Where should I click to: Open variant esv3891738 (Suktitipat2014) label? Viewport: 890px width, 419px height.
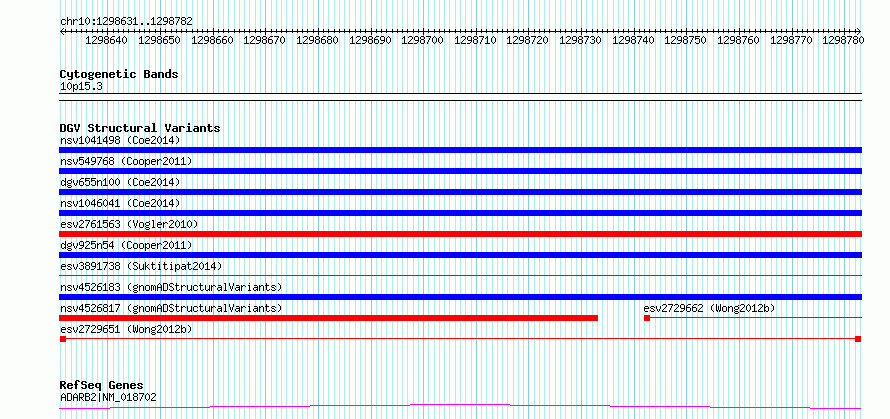[141, 266]
